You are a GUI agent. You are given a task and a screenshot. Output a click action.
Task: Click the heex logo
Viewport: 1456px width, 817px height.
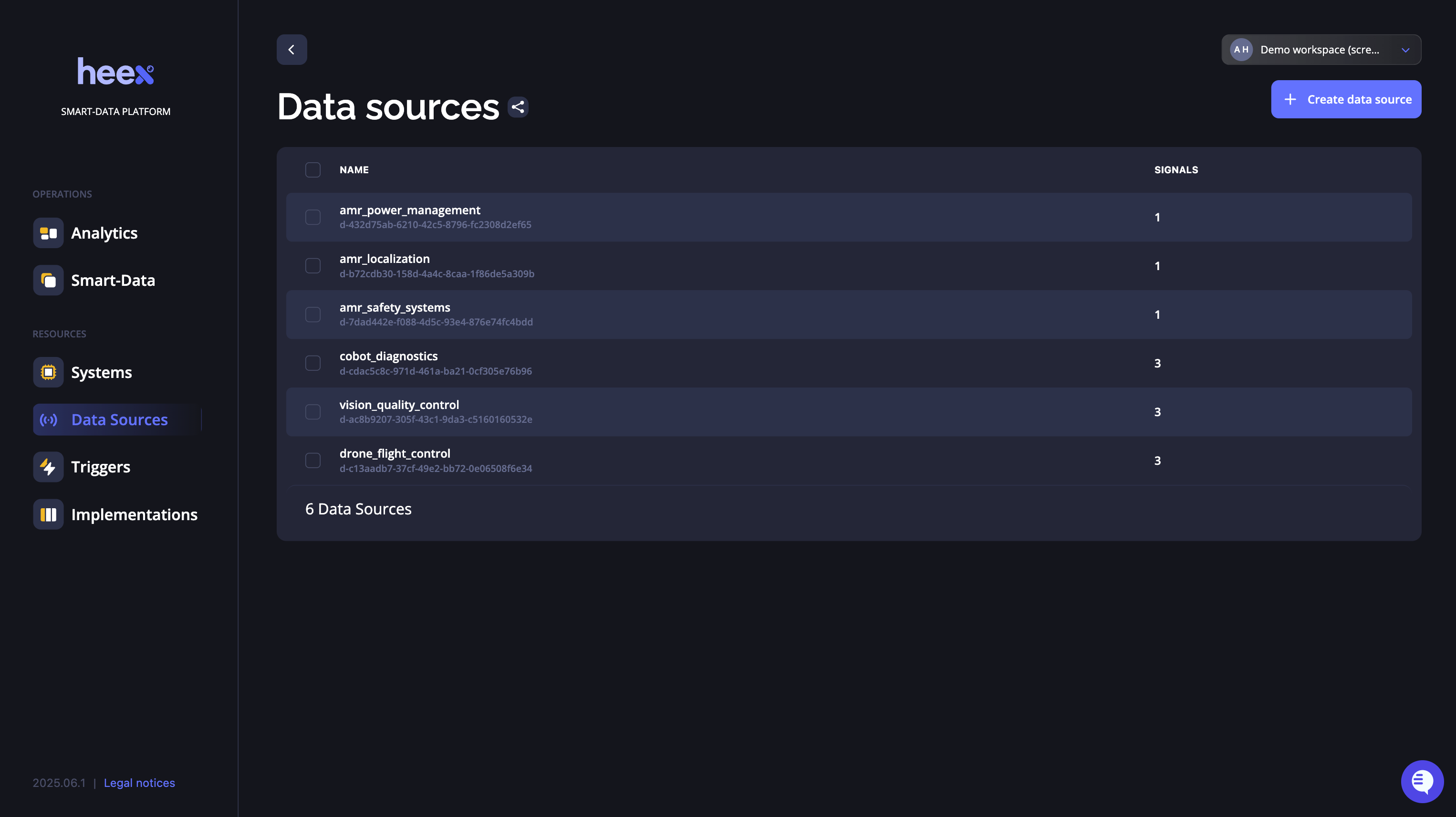(115, 71)
